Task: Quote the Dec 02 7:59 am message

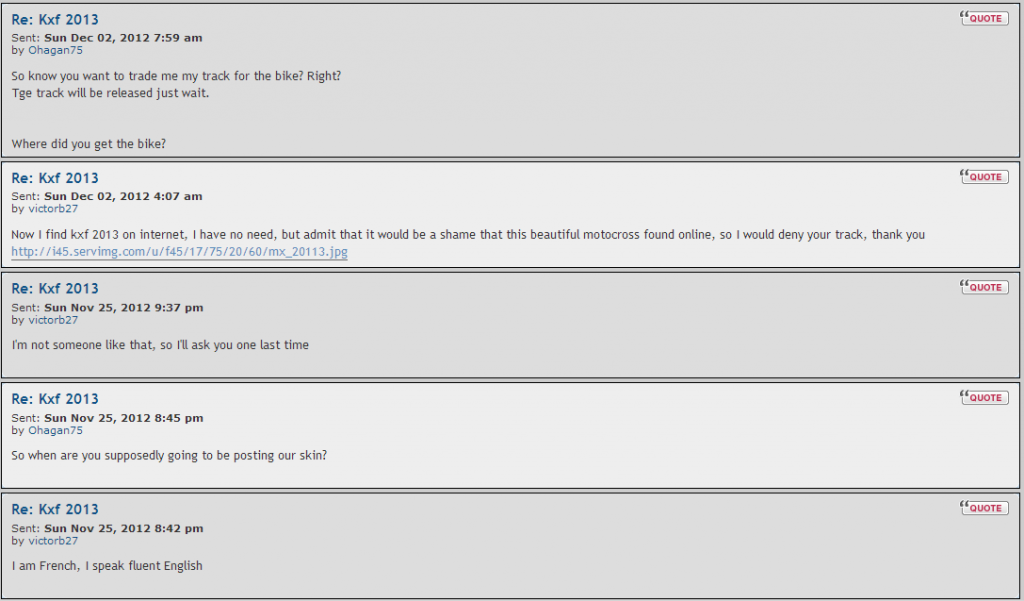Action: (x=984, y=18)
